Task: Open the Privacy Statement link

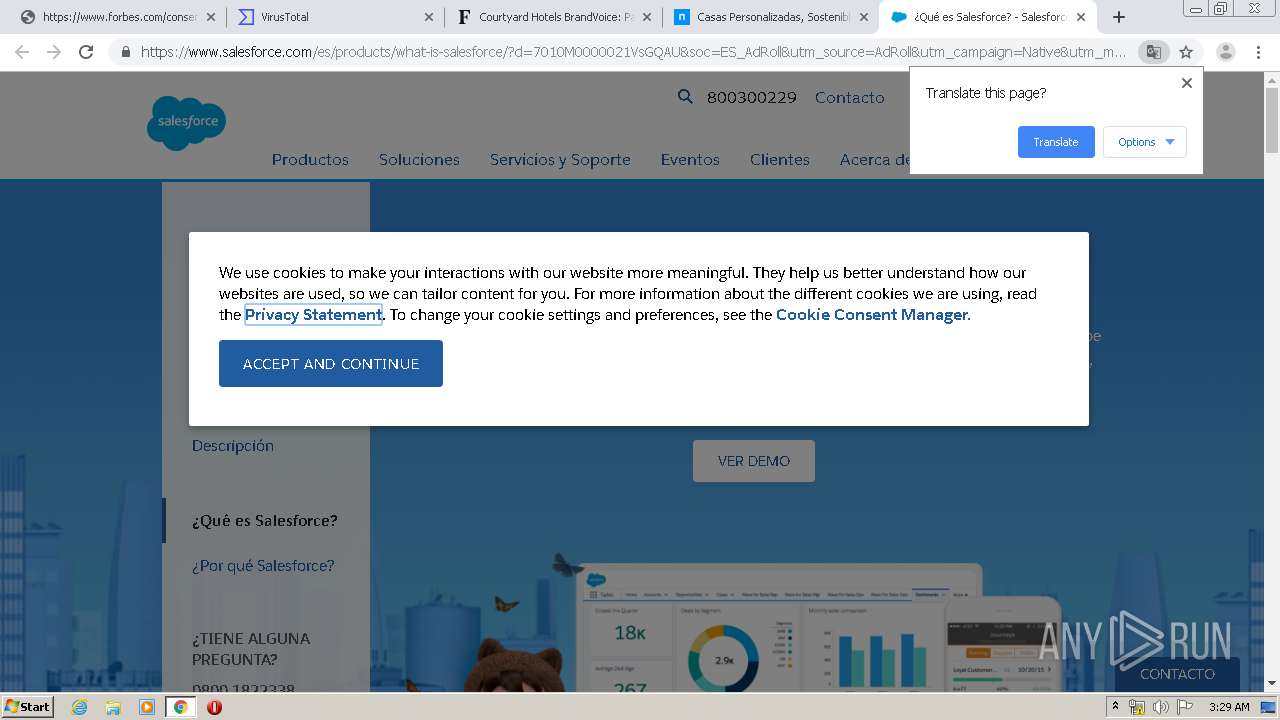Action: point(314,315)
